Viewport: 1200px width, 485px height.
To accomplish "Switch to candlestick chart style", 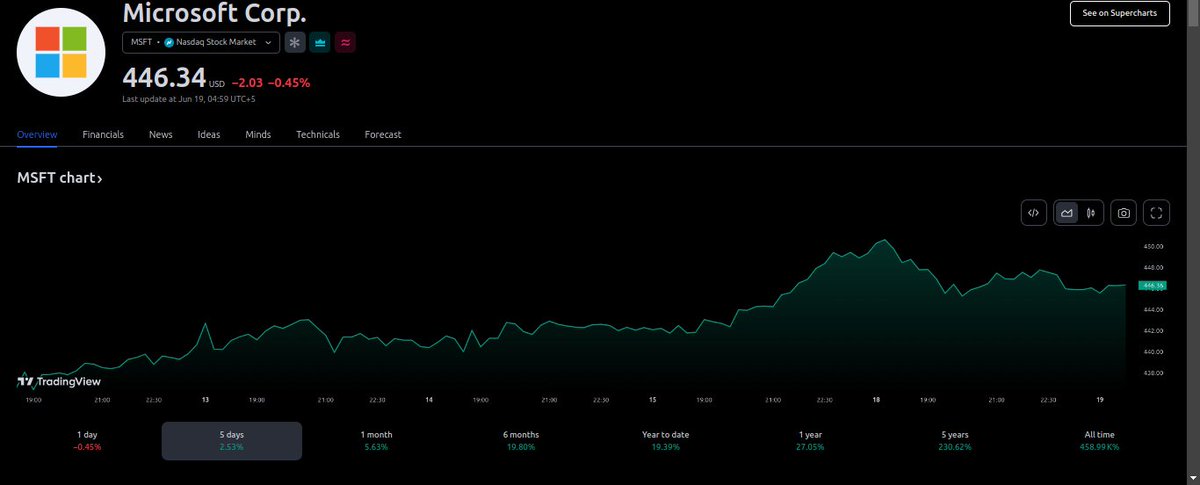I will pos(1090,212).
